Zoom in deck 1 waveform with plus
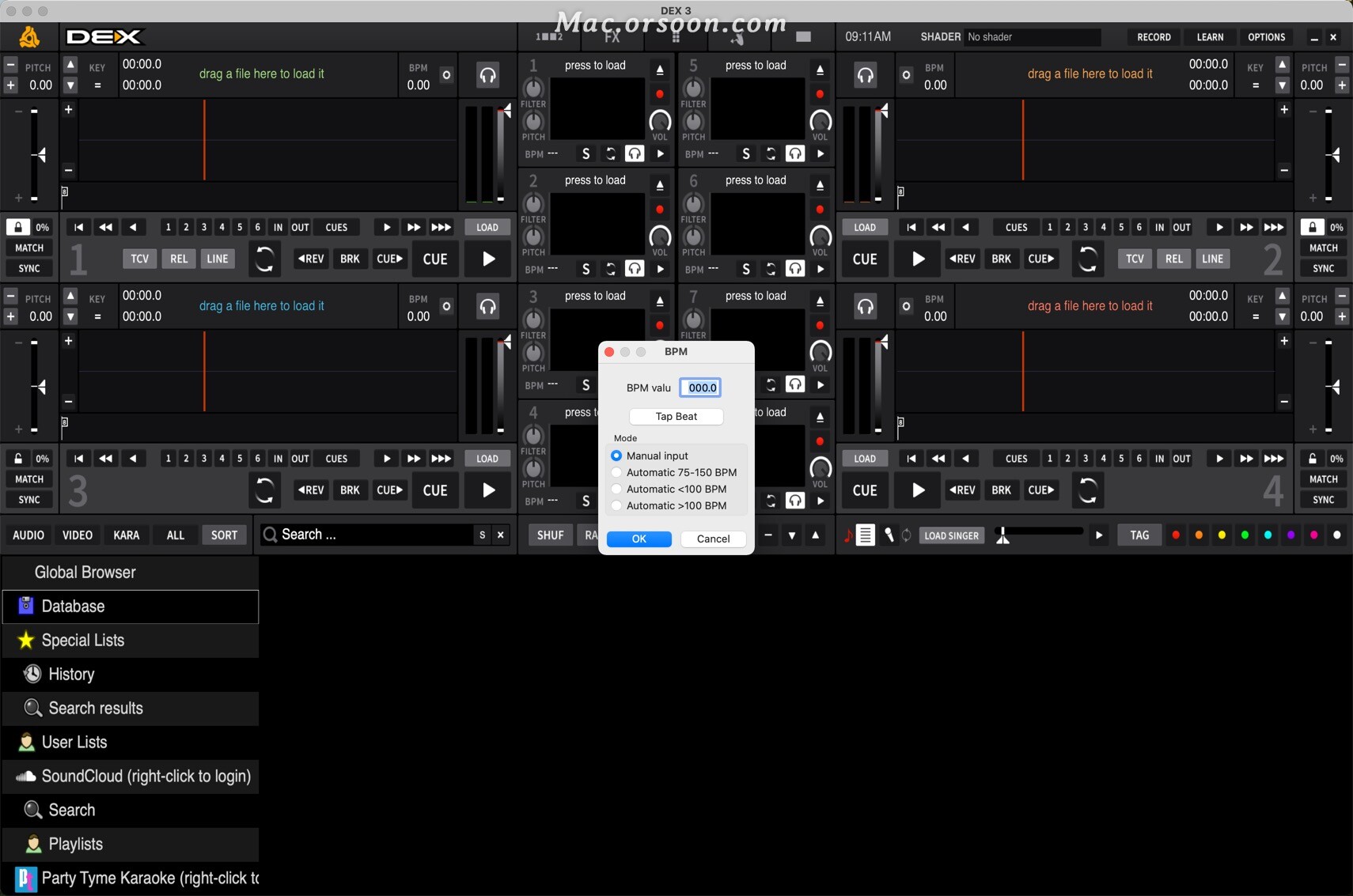 (69, 110)
